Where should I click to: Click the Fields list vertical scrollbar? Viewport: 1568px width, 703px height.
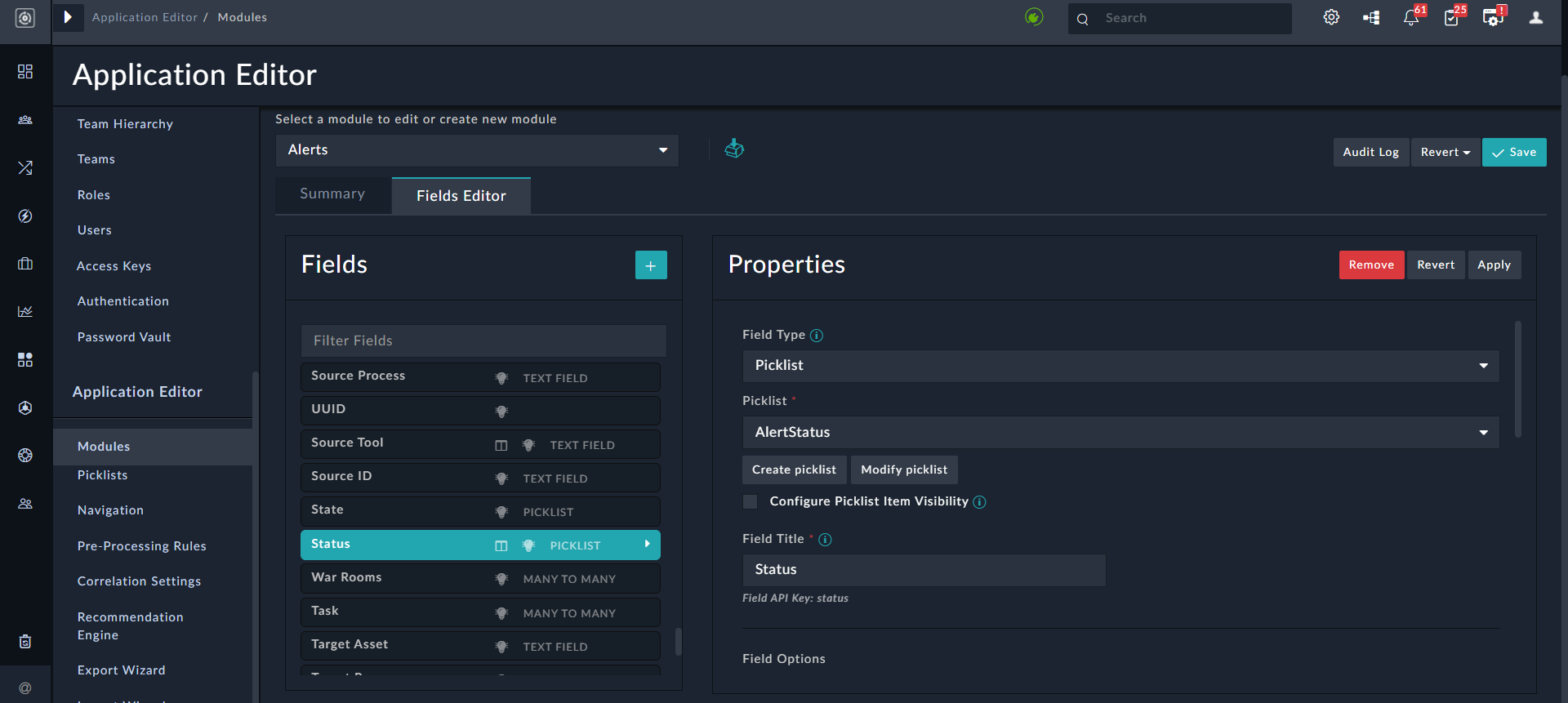point(678,642)
